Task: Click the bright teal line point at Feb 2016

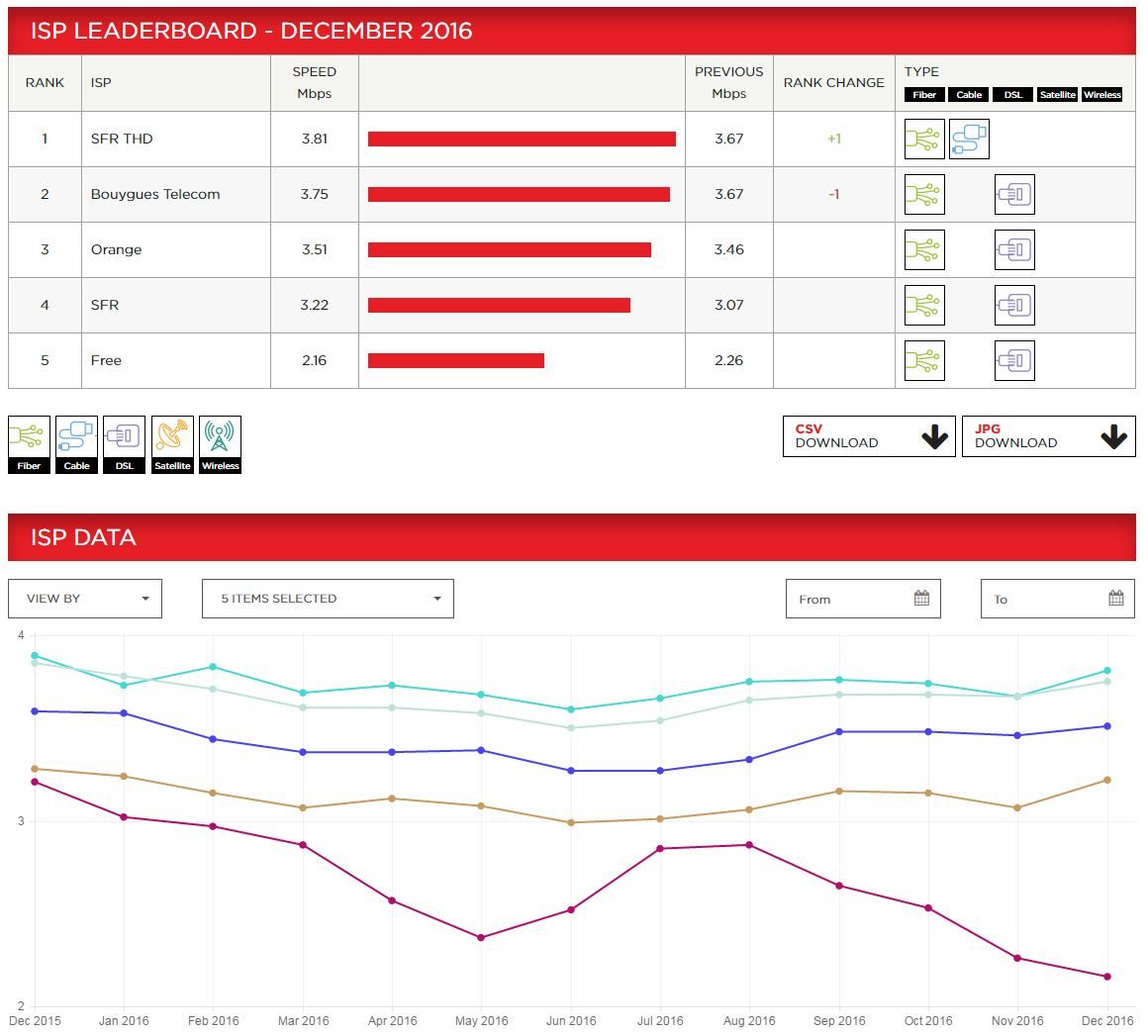Action: click(x=213, y=667)
